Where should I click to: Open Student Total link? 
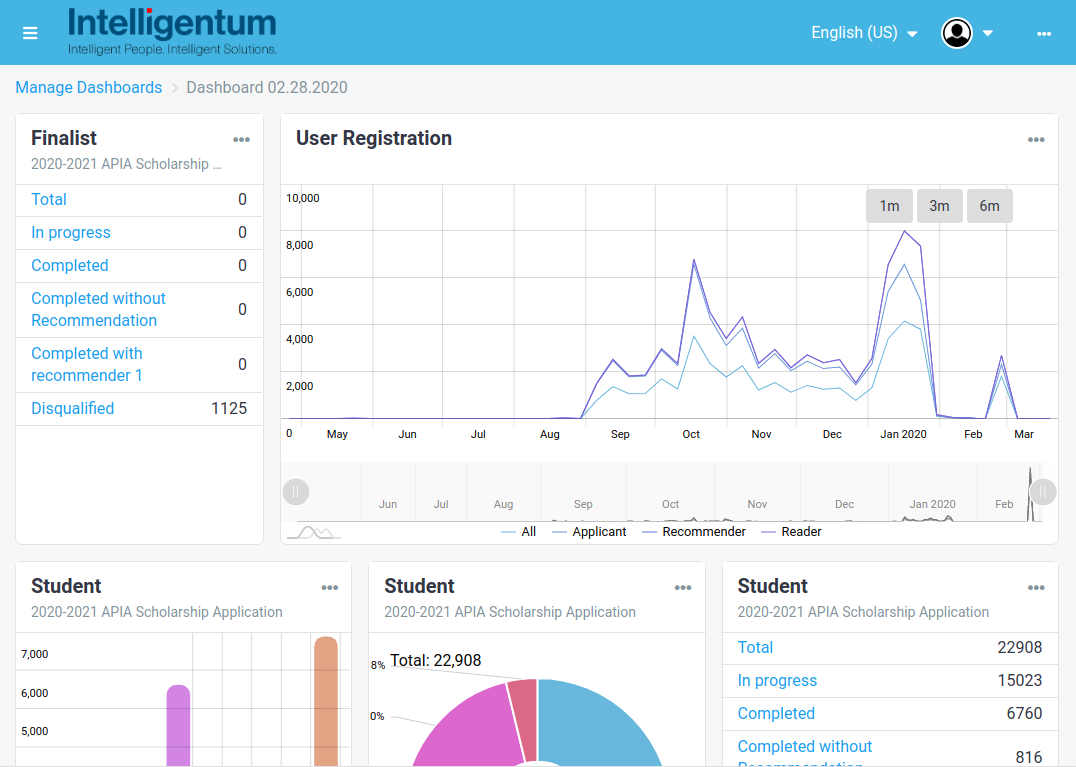click(x=755, y=648)
